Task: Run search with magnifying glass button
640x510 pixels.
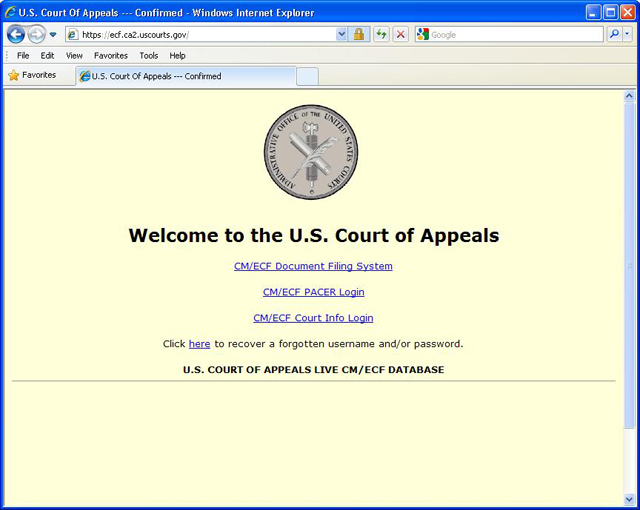Action: [614, 34]
